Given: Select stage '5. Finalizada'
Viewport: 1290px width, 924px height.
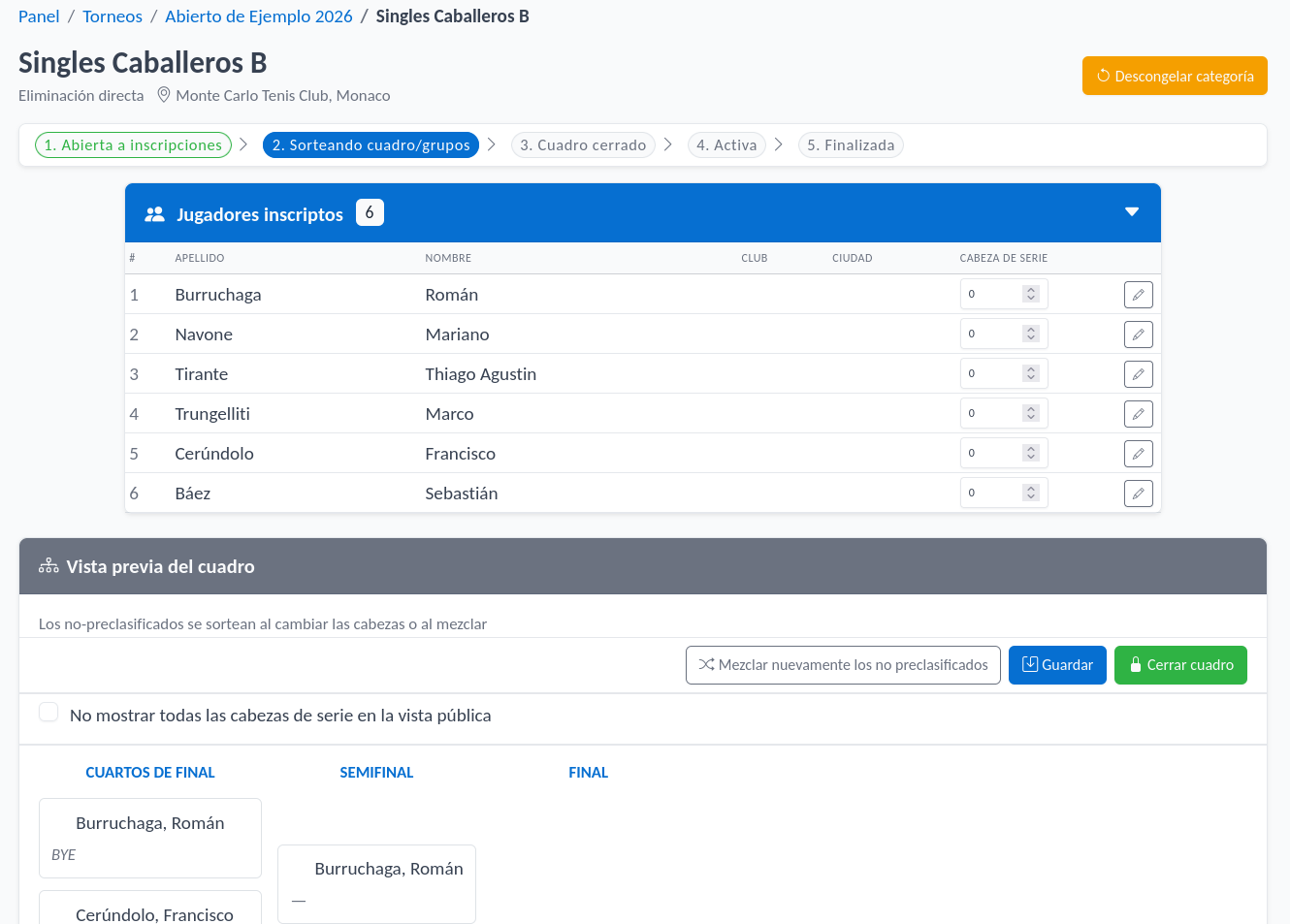Looking at the screenshot, I should point(851,144).
